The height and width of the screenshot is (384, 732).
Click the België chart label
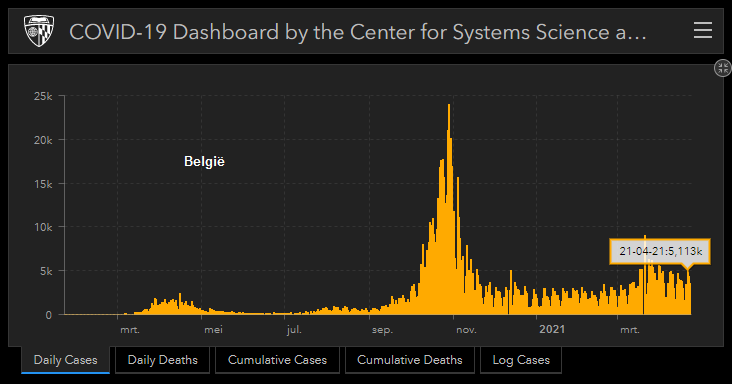point(204,161)
